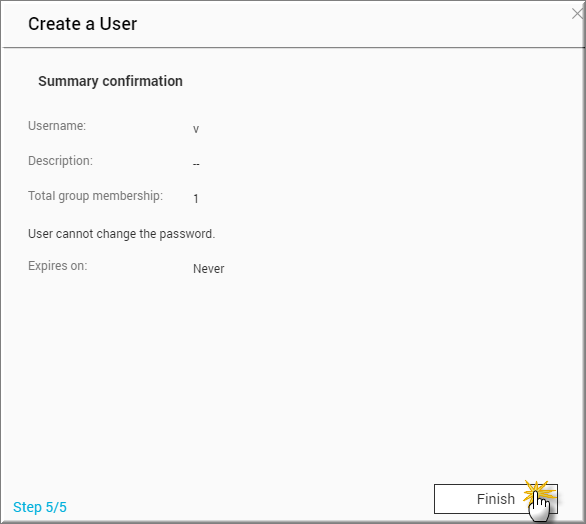Click the Expires on label
This screenshot has height=524, width=586.
58,266
